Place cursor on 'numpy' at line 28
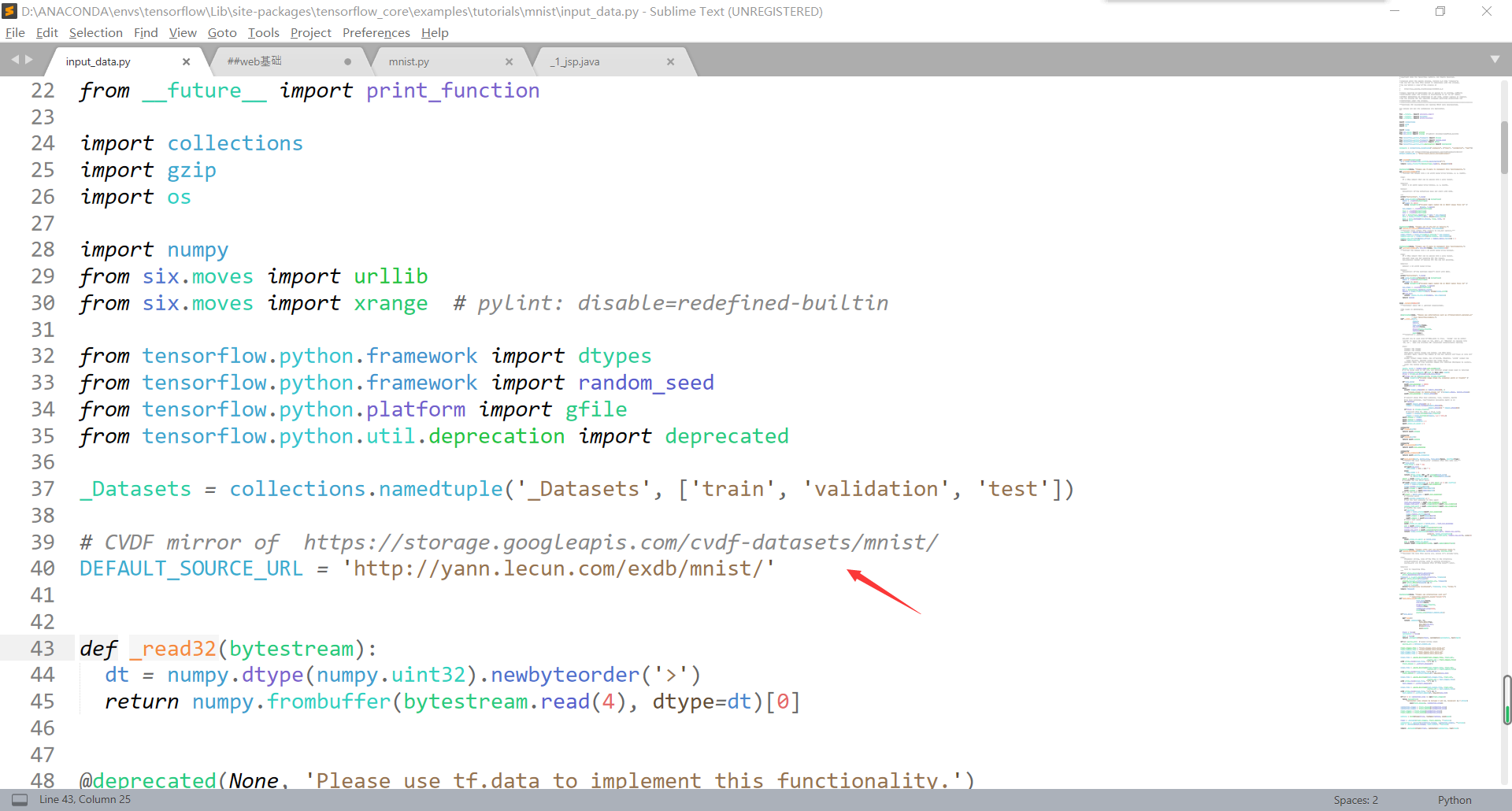The width and height of the screenshot is (1512, 811). (x=198, y=250)
